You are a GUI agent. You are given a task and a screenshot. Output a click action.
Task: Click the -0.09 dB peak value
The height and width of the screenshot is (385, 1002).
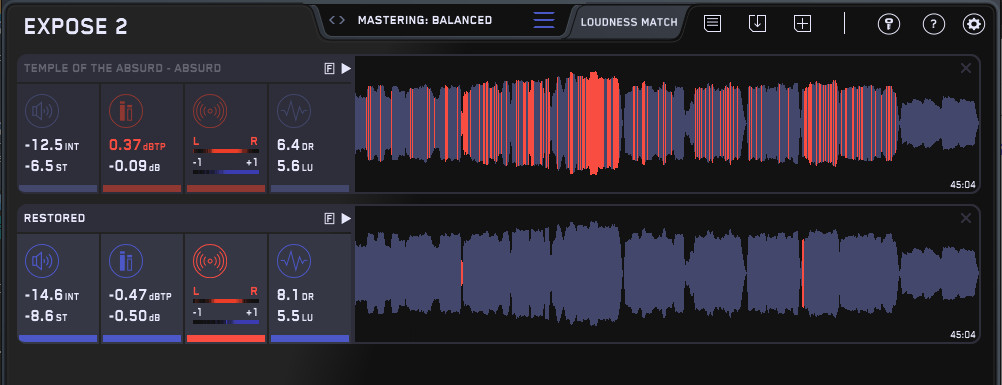[x=134, y=167]
